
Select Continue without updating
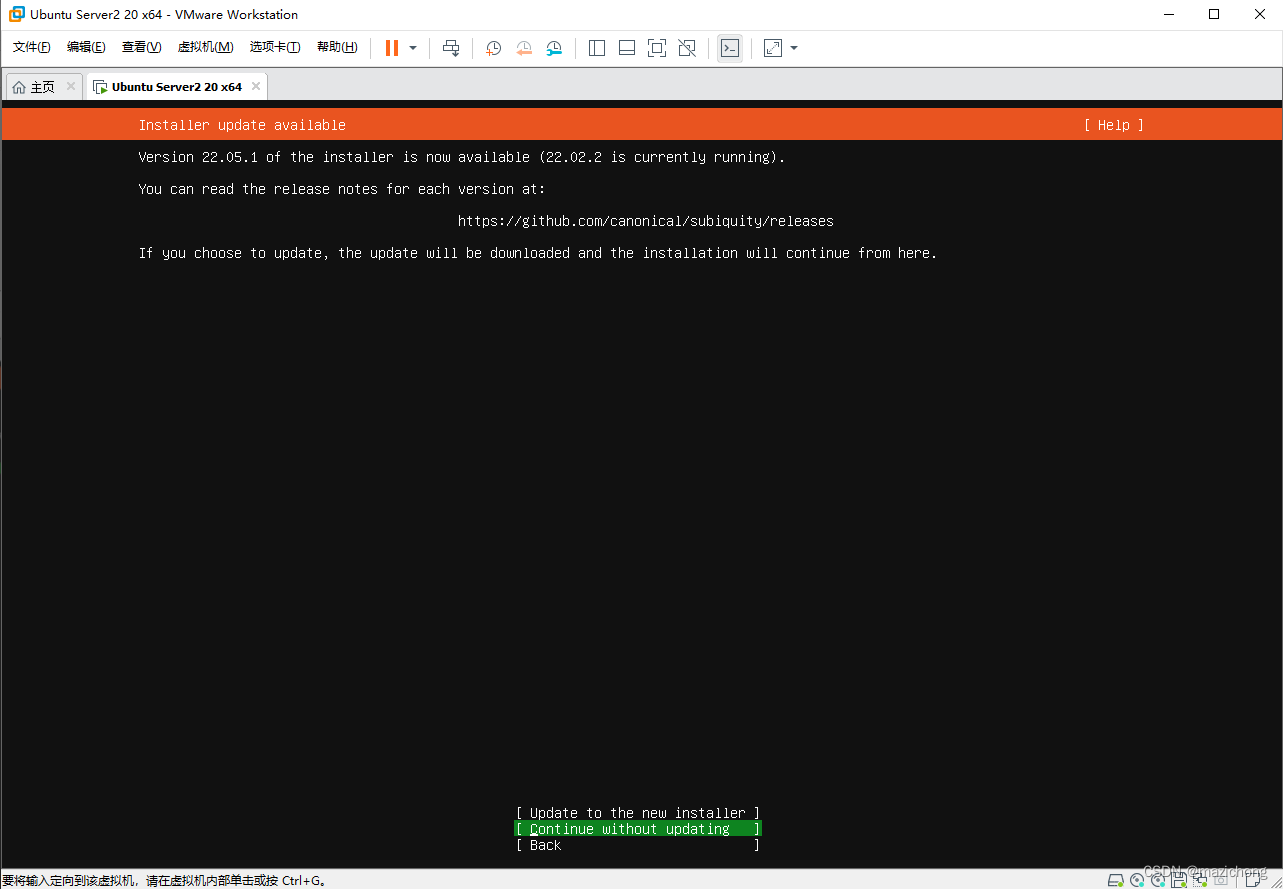[x=638, y=829]
